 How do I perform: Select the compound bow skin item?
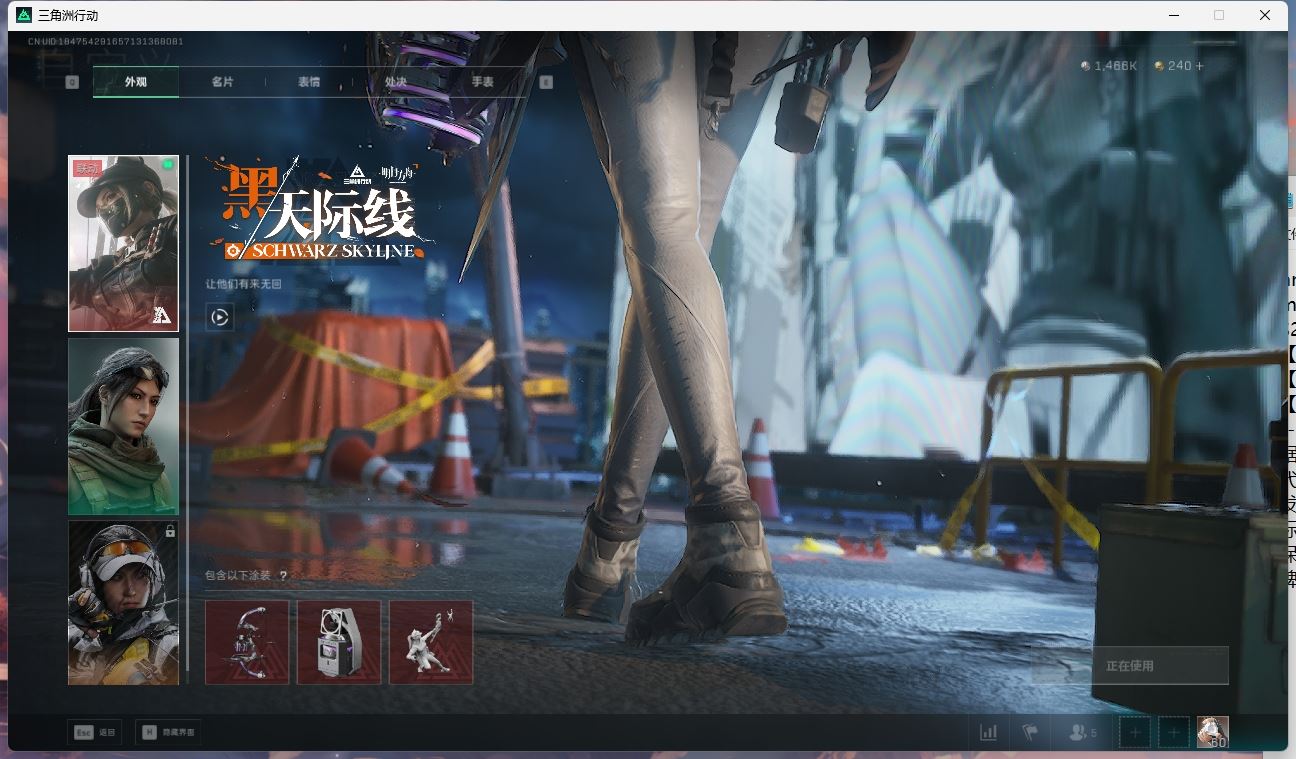pyautogui.click(x=247, y=642)
